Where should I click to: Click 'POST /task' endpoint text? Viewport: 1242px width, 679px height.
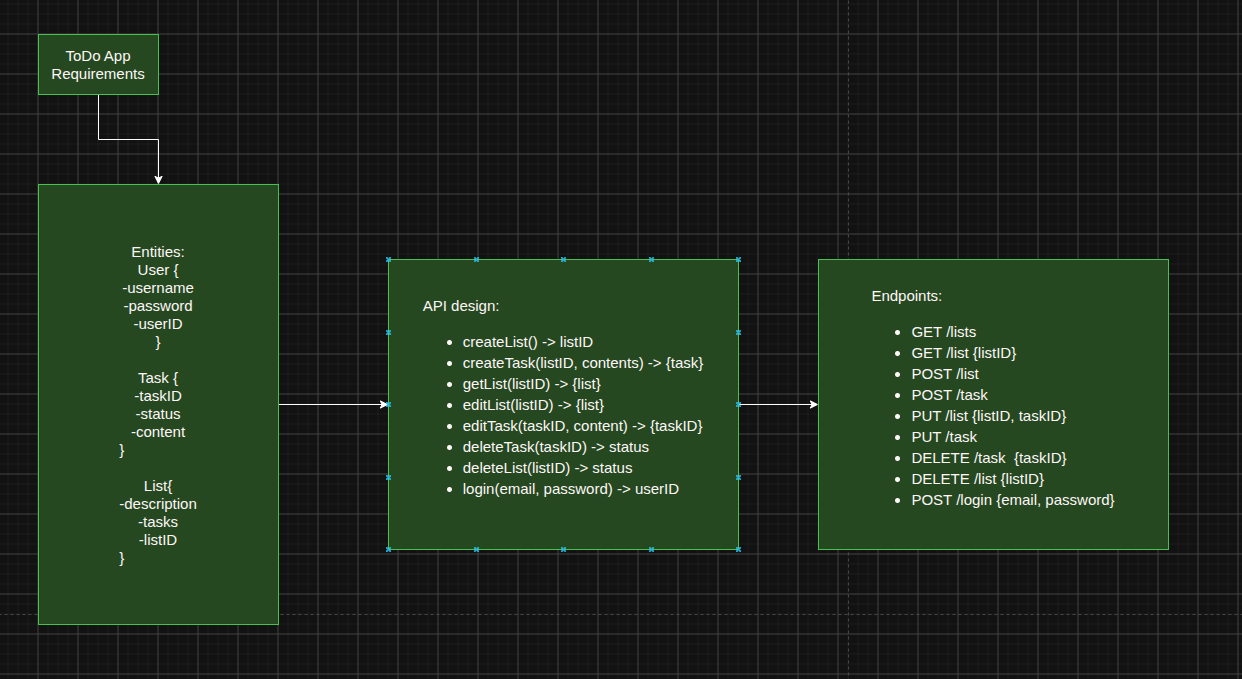coord(949,395)
